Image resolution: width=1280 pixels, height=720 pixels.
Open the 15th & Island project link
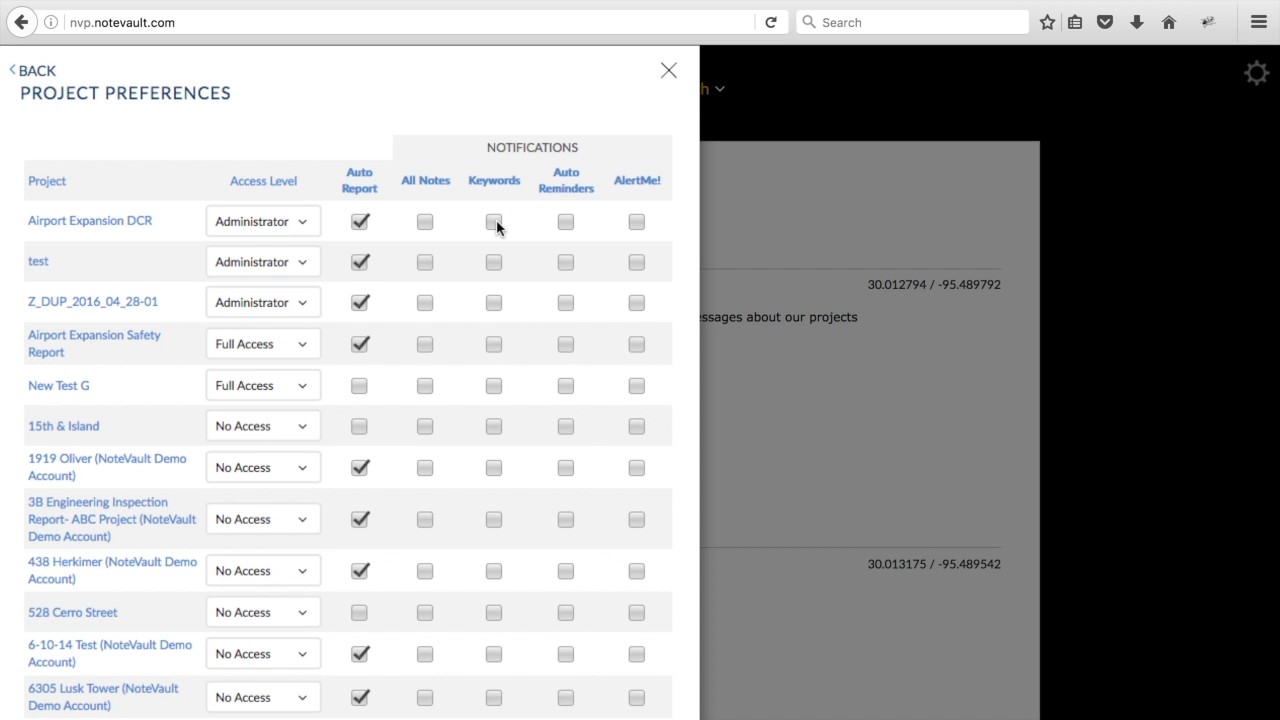pos(63,426)
